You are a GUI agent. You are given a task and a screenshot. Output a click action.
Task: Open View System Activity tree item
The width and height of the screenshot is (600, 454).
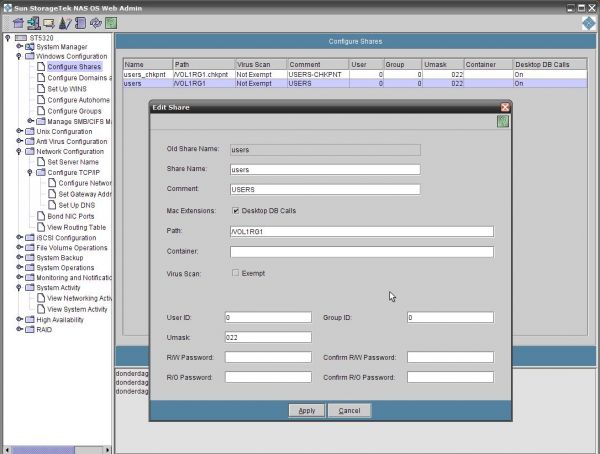pyautogui.click(x=77, y=309)
